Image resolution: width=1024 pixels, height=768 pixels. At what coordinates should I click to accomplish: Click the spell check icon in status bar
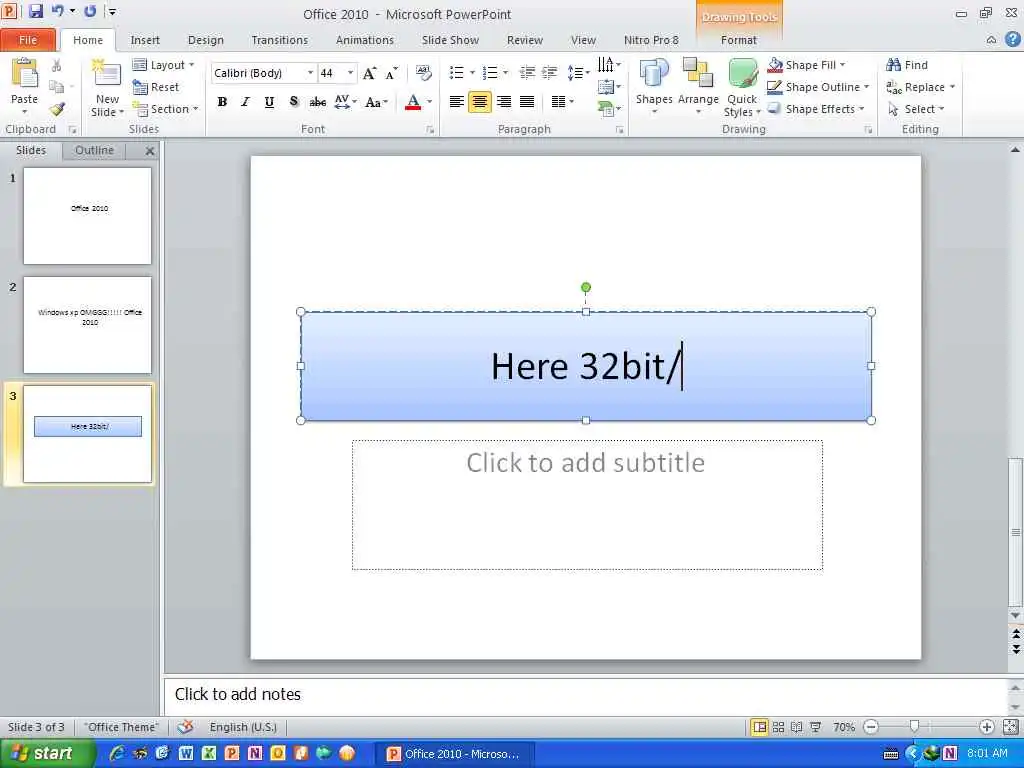click(185, 727)
